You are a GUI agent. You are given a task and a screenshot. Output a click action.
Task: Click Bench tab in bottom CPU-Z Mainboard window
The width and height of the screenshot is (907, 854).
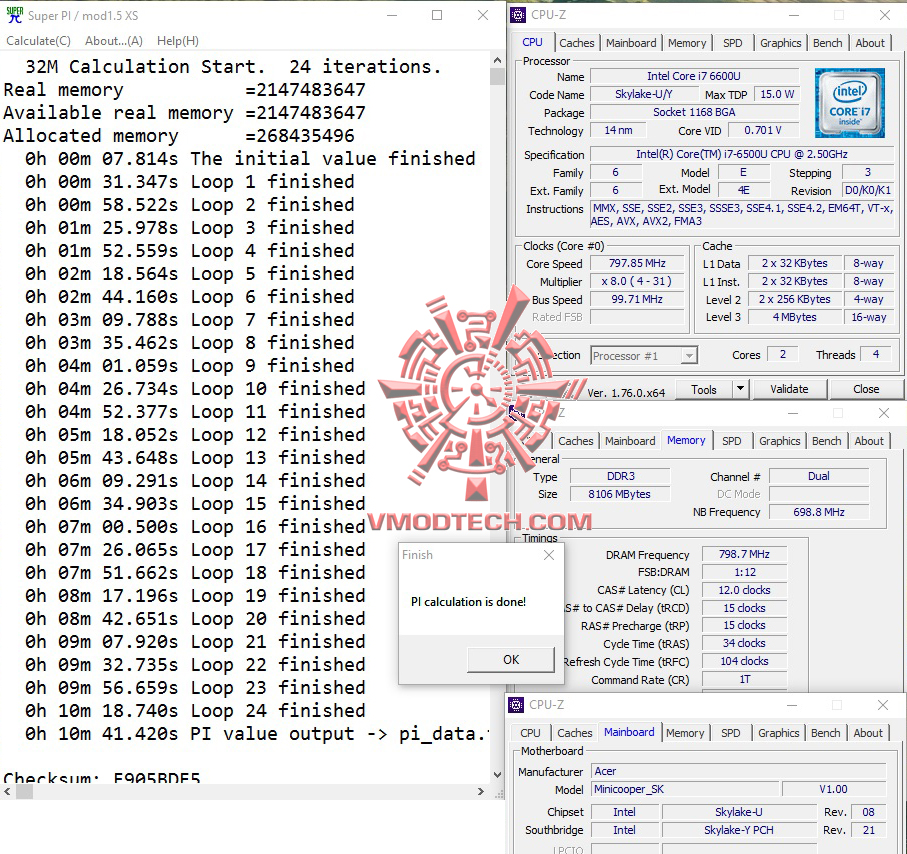point(825,733)
